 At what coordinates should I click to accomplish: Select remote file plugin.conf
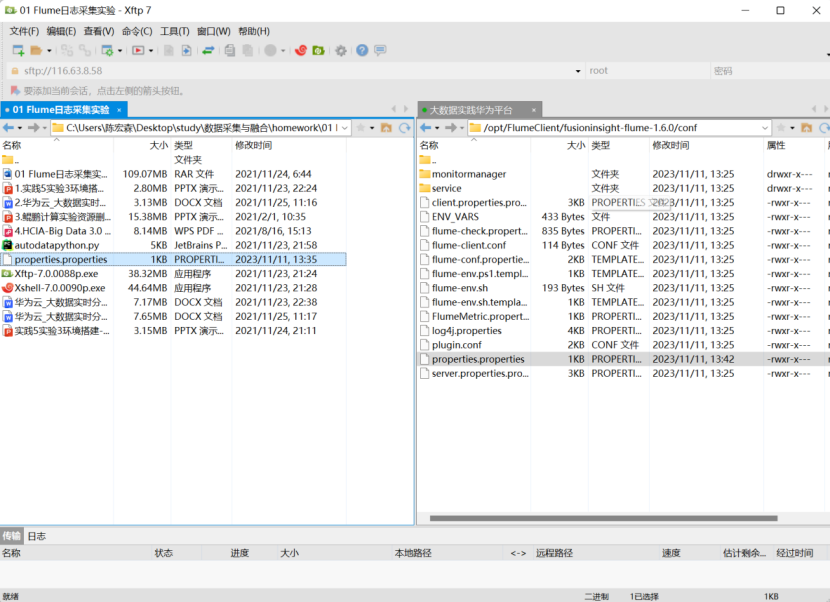pos(624,345)
